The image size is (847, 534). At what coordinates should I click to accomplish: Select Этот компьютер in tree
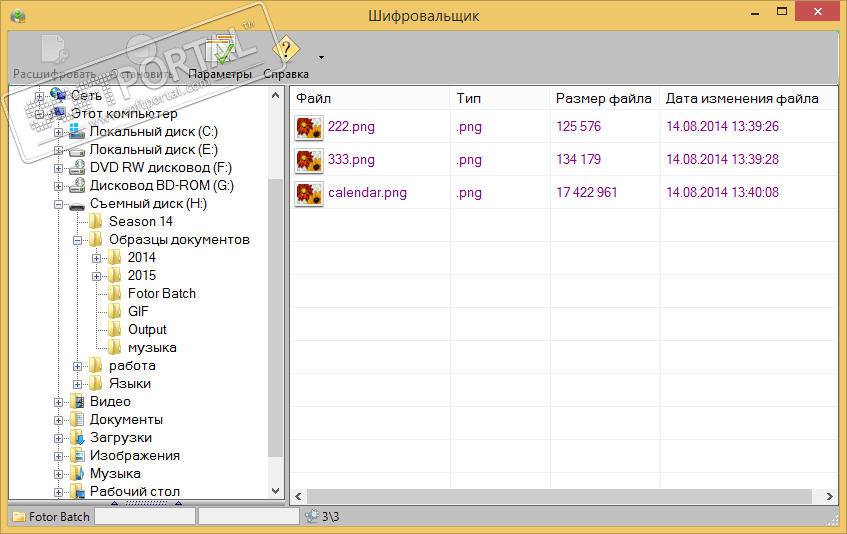point(124,113)
